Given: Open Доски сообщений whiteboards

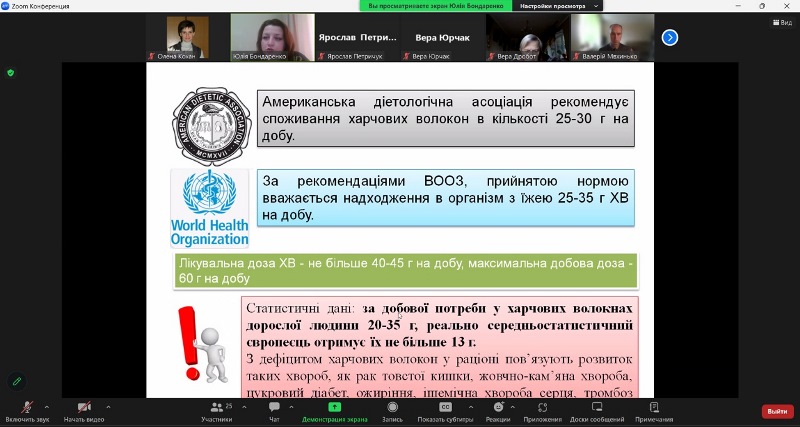Looking at the screenshot, I should [597, 412].
